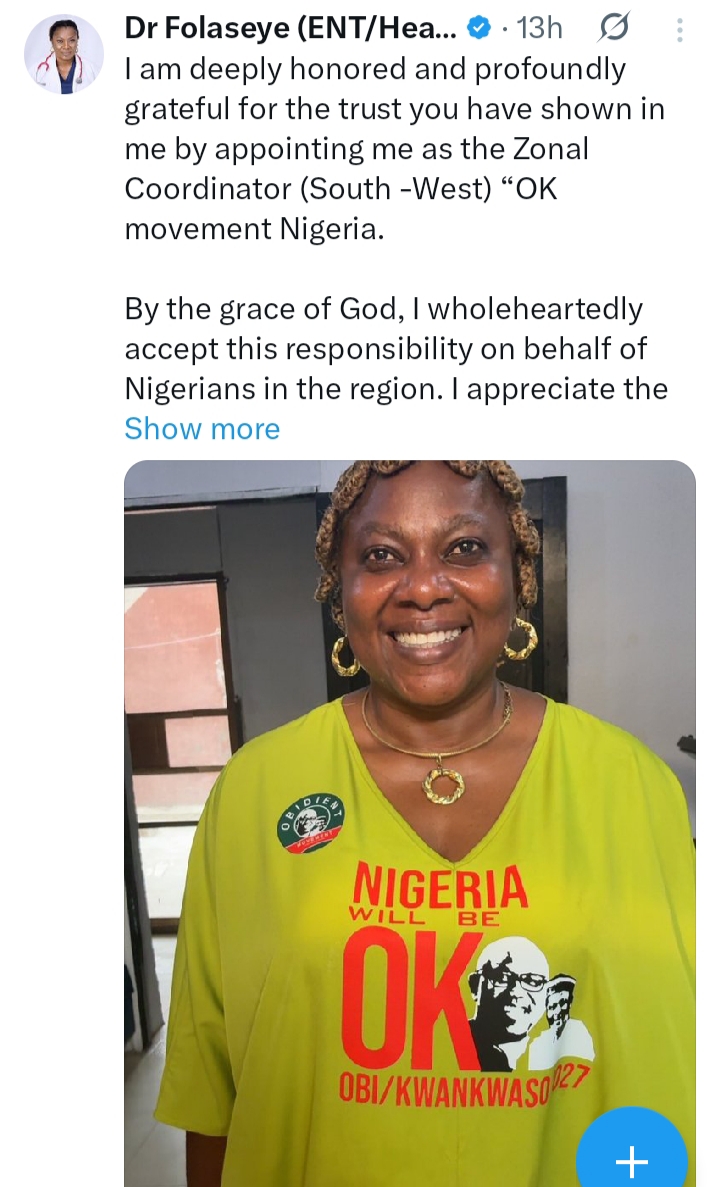Click the tweet's first paragraph about Zonal Coordinator
Screen dimensions: 720x1187
[390, 149]
